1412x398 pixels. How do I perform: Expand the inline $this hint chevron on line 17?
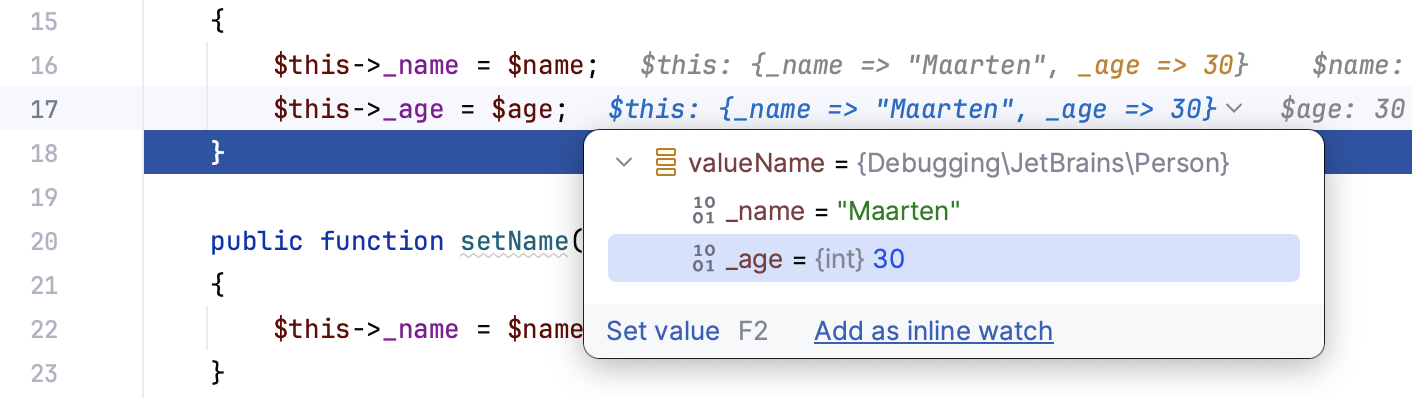coord(1233,108)
